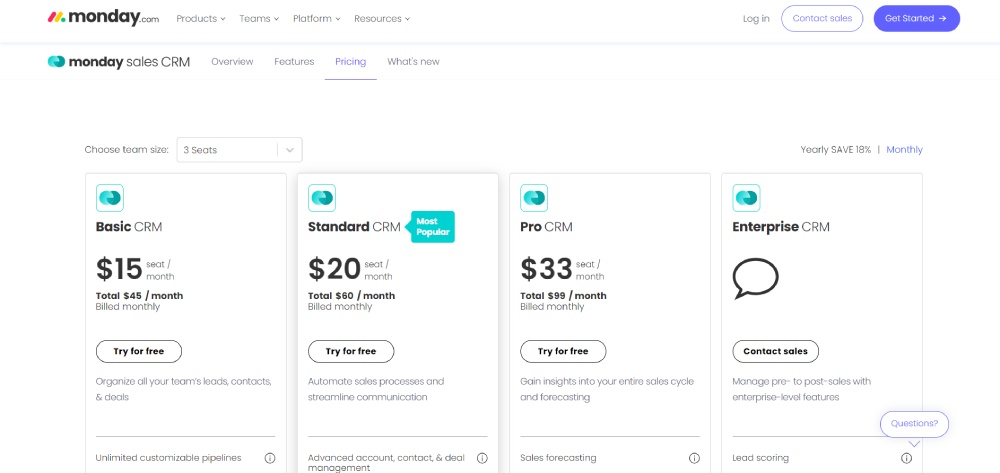The height and width of the screenshot is (473, 1000).
Task: Click info icon beside Unlimited customizable pipelines
Action: point(270,458)
